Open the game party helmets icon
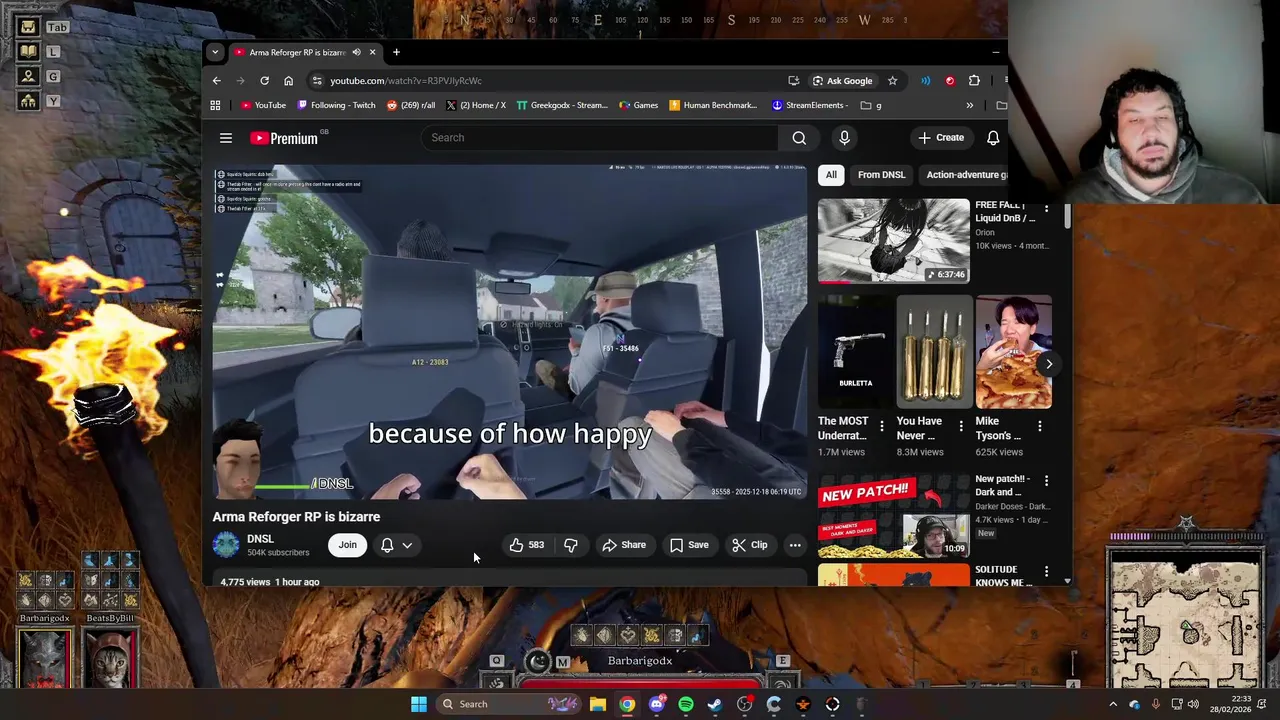Screen dimensions: 1280x720 click(28, 101)
